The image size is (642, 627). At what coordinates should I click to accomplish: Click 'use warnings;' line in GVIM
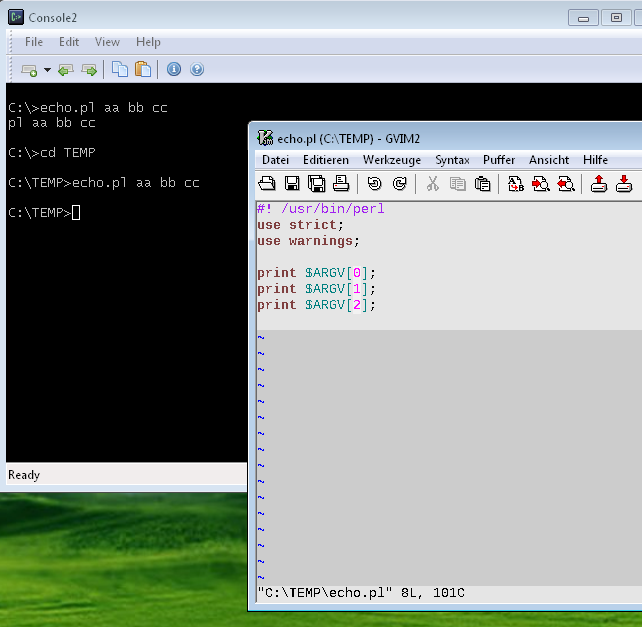308,241
